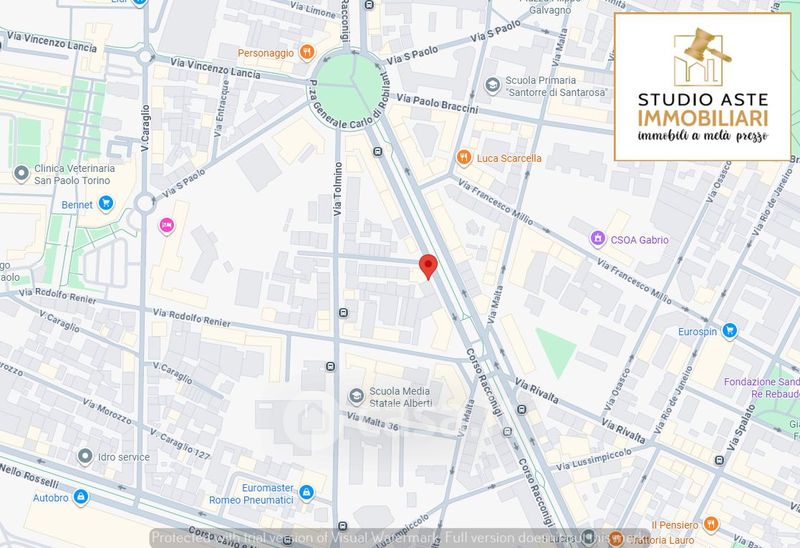Open the Il Pensiero restaurant icon
This screenshot has height=548, width=800.
click(x=711, y=523)
